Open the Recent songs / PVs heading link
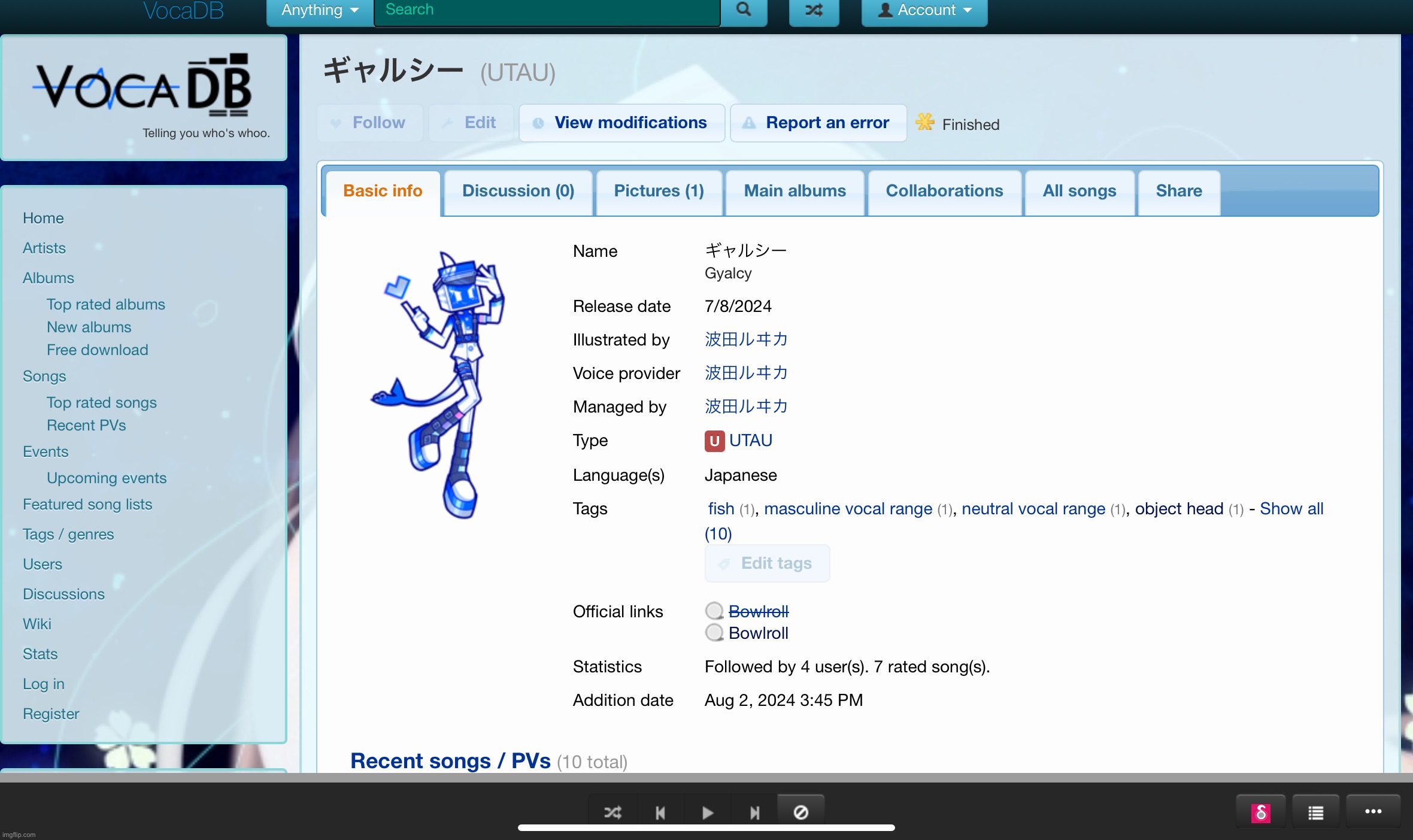This screenshot has height=840, width=1413. click(x=450, y=761)
